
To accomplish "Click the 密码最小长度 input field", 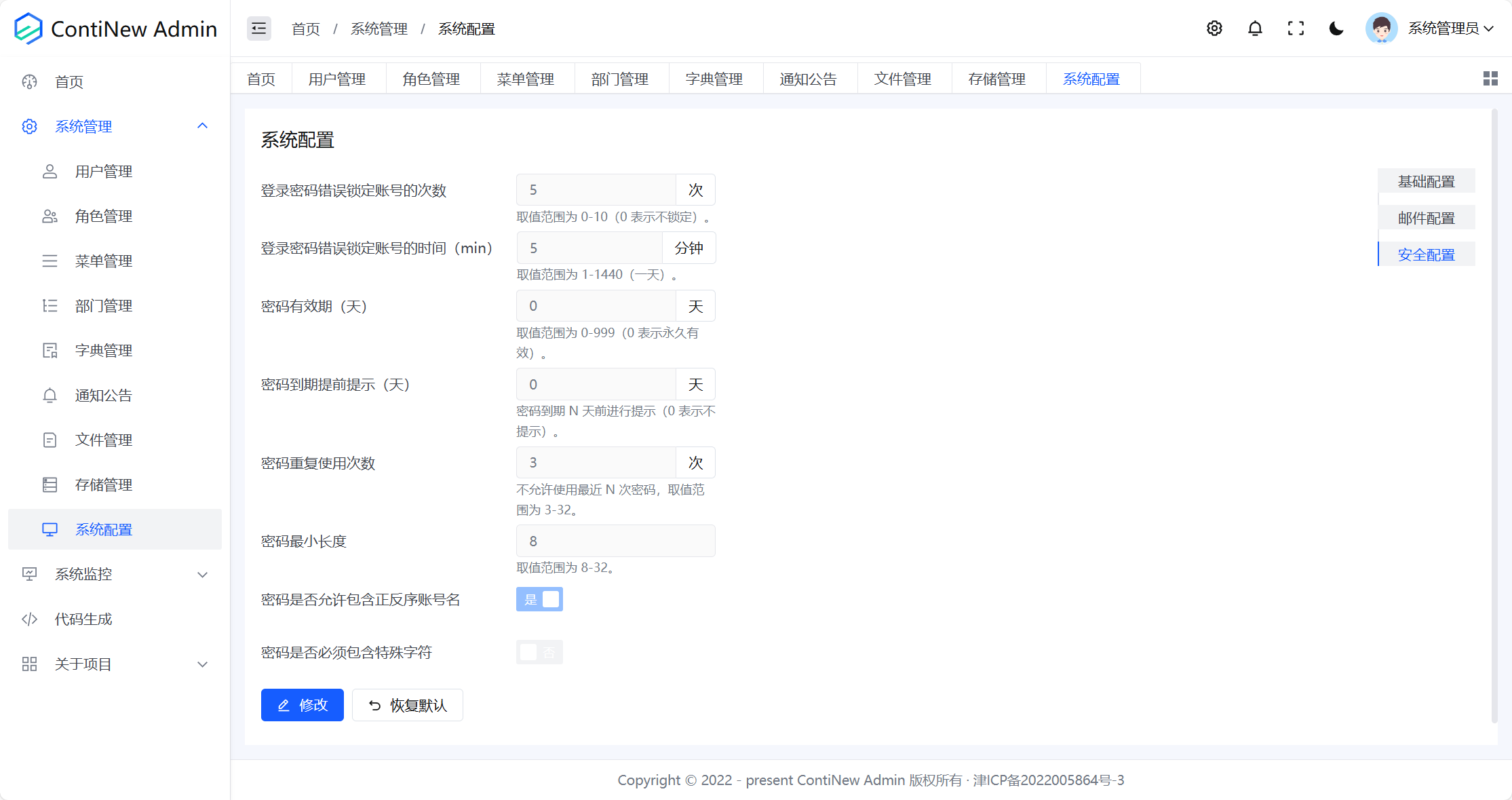I will point(615,541).
